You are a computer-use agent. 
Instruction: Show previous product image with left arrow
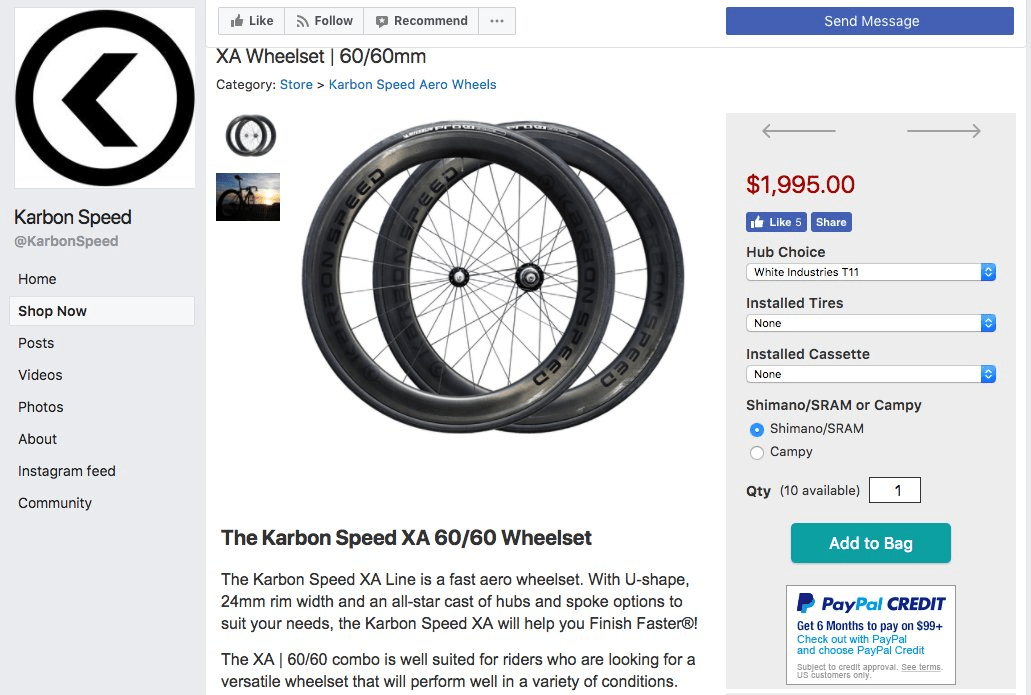[798, 130]
